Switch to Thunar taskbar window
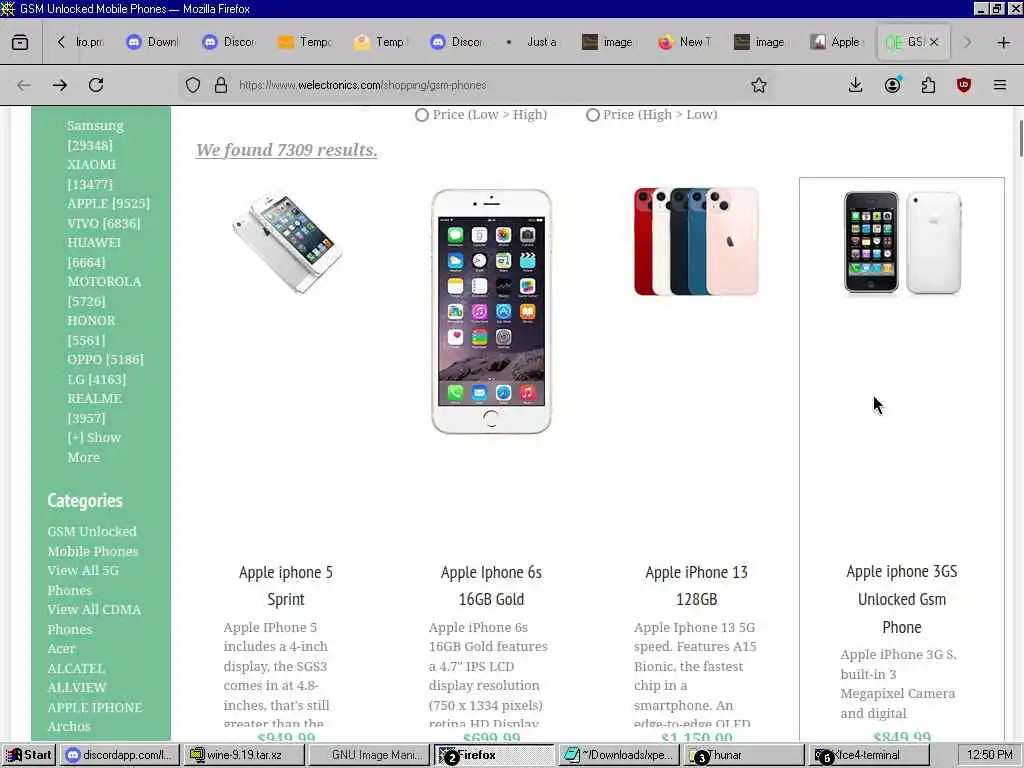Viewport: 1024px width, 768px height. 744,755
